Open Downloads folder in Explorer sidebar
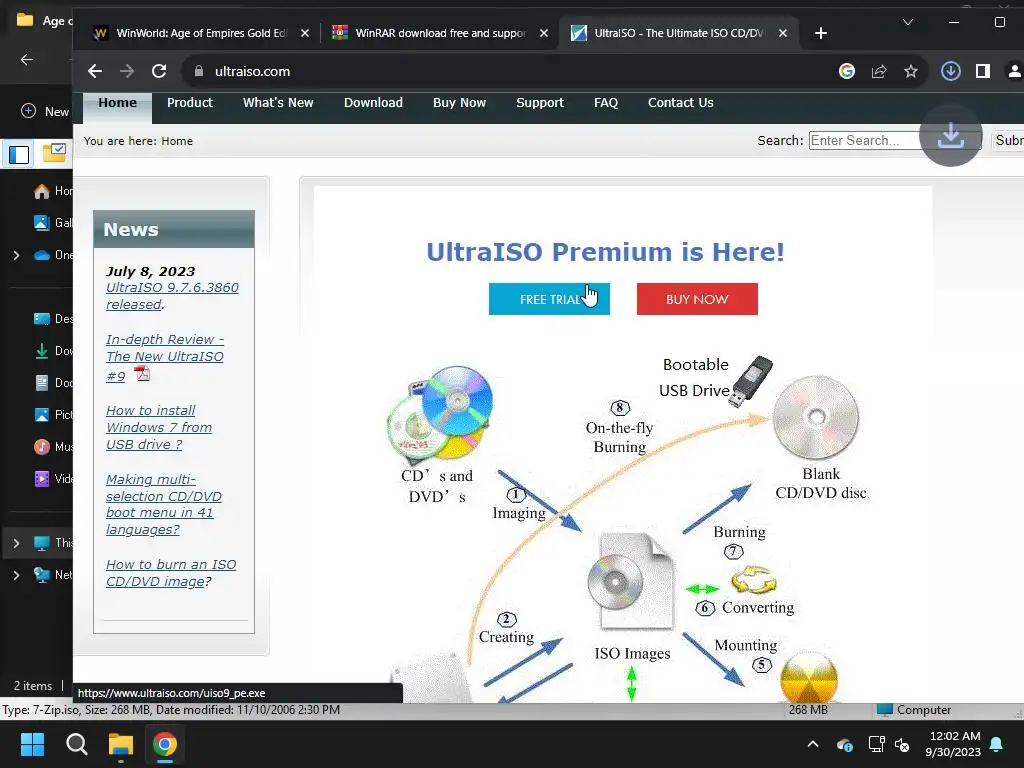Screen dimensions: 1024x768 click(x=52, y=351)
